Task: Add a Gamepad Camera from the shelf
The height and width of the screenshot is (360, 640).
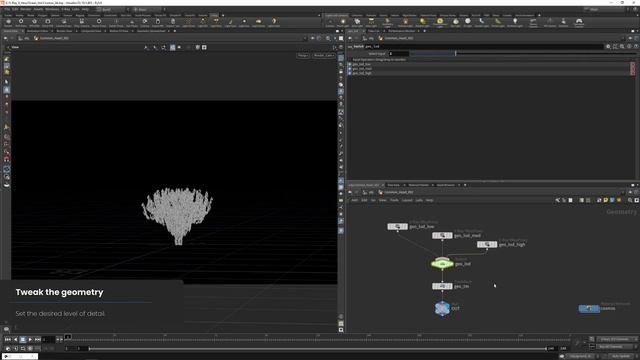Action: (x=579, y=23)
